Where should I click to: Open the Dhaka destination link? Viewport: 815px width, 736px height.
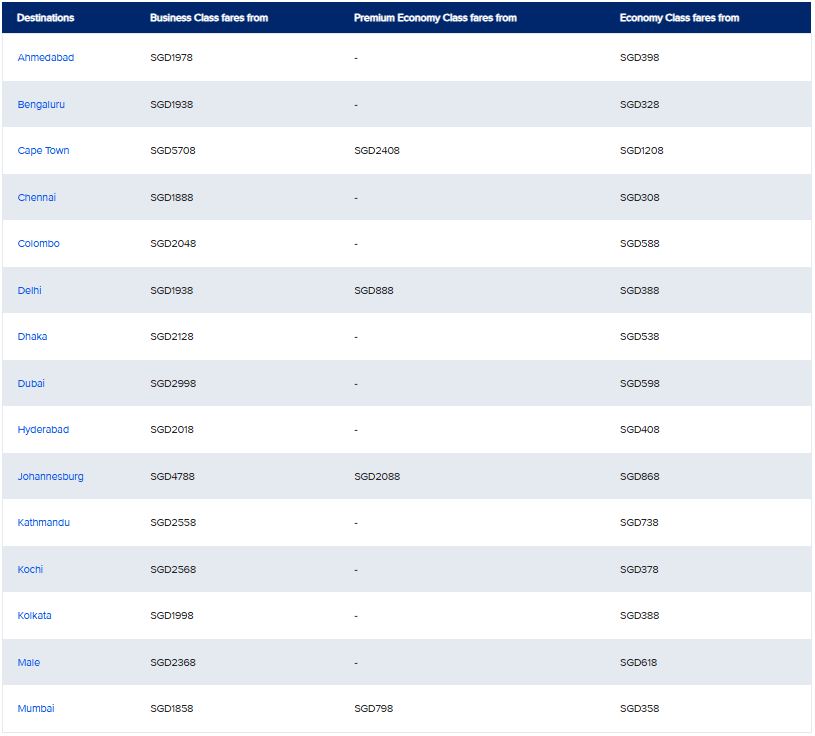(32, 337)
